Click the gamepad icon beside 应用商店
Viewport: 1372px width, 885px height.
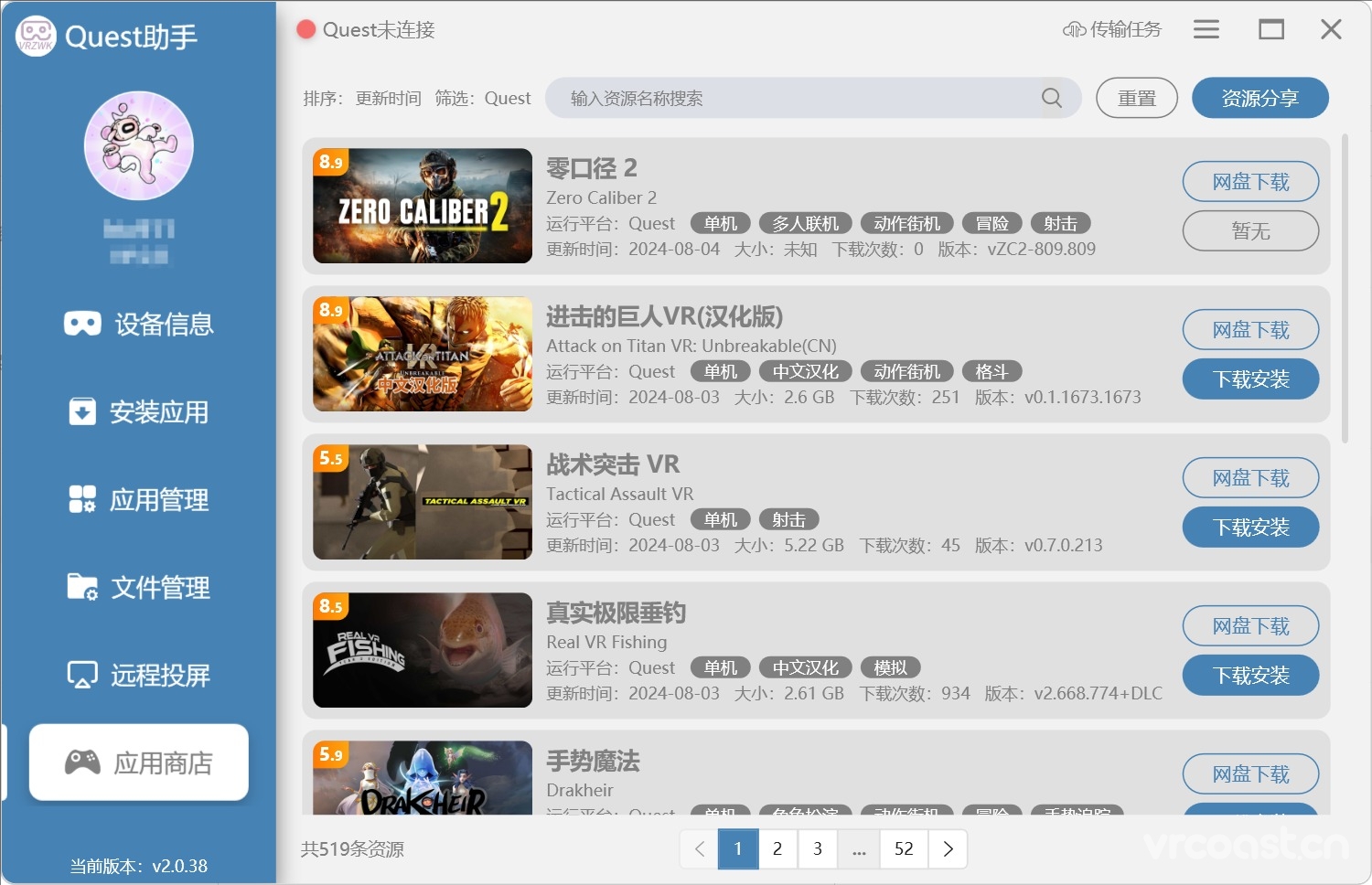coord(82,762)
